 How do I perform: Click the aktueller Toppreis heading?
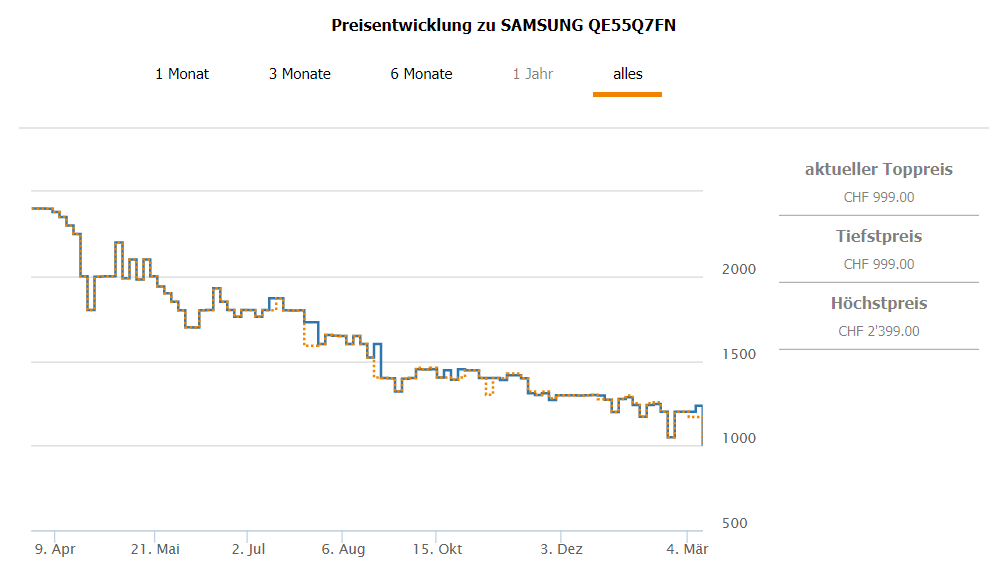point(878,170)
